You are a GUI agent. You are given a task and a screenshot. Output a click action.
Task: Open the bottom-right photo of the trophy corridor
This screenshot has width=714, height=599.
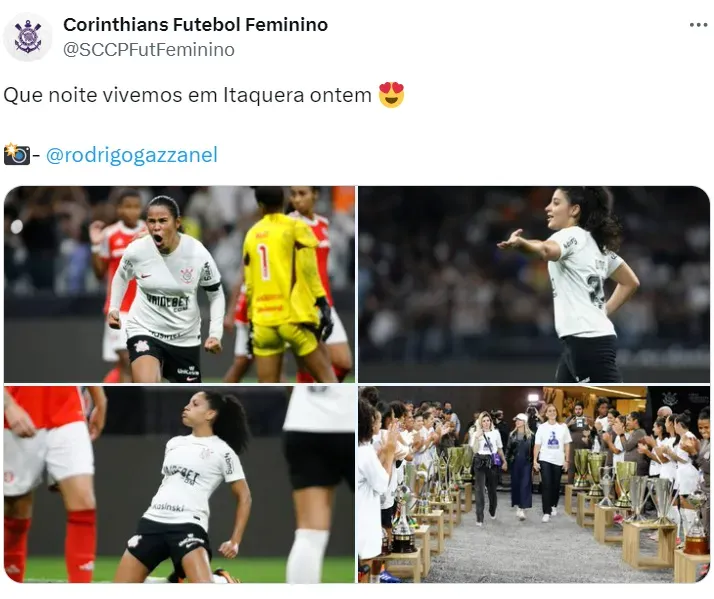coord(534,484)
